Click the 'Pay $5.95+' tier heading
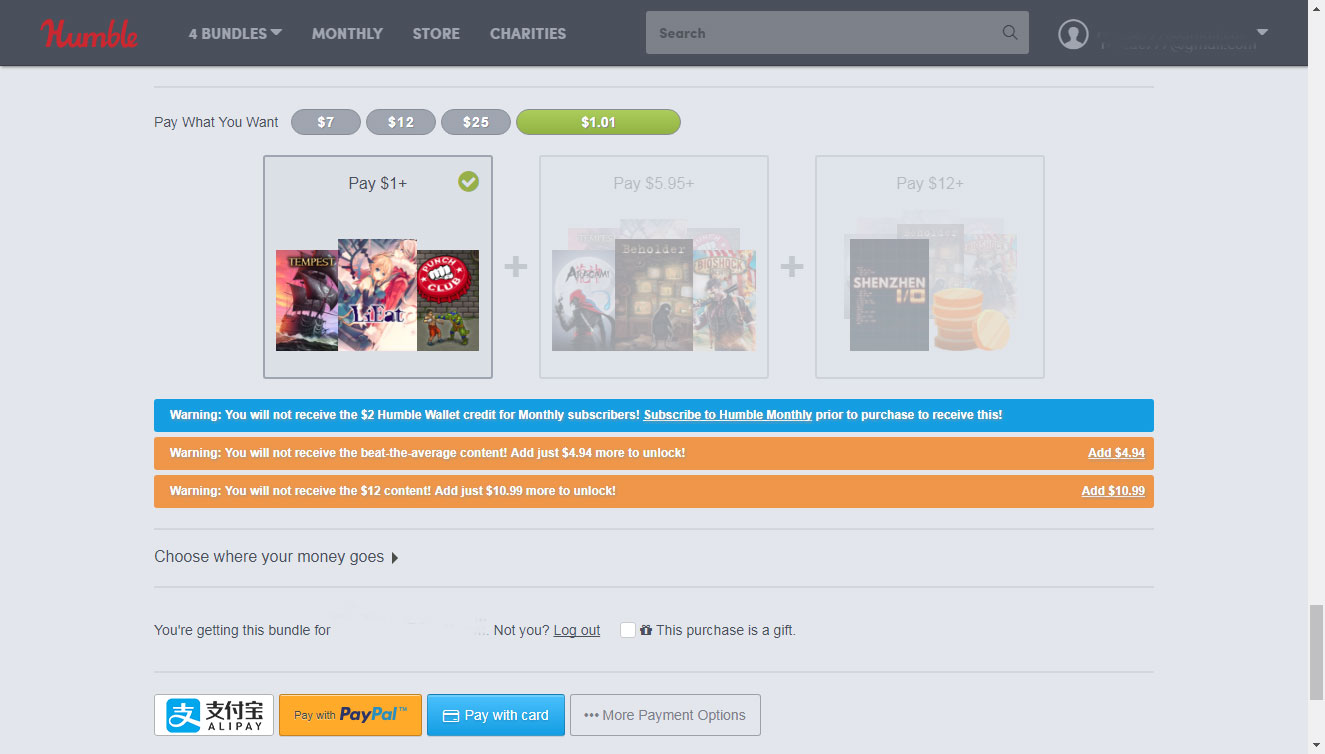The height and width of the screenshot is (754, 1325). point(654,183)
